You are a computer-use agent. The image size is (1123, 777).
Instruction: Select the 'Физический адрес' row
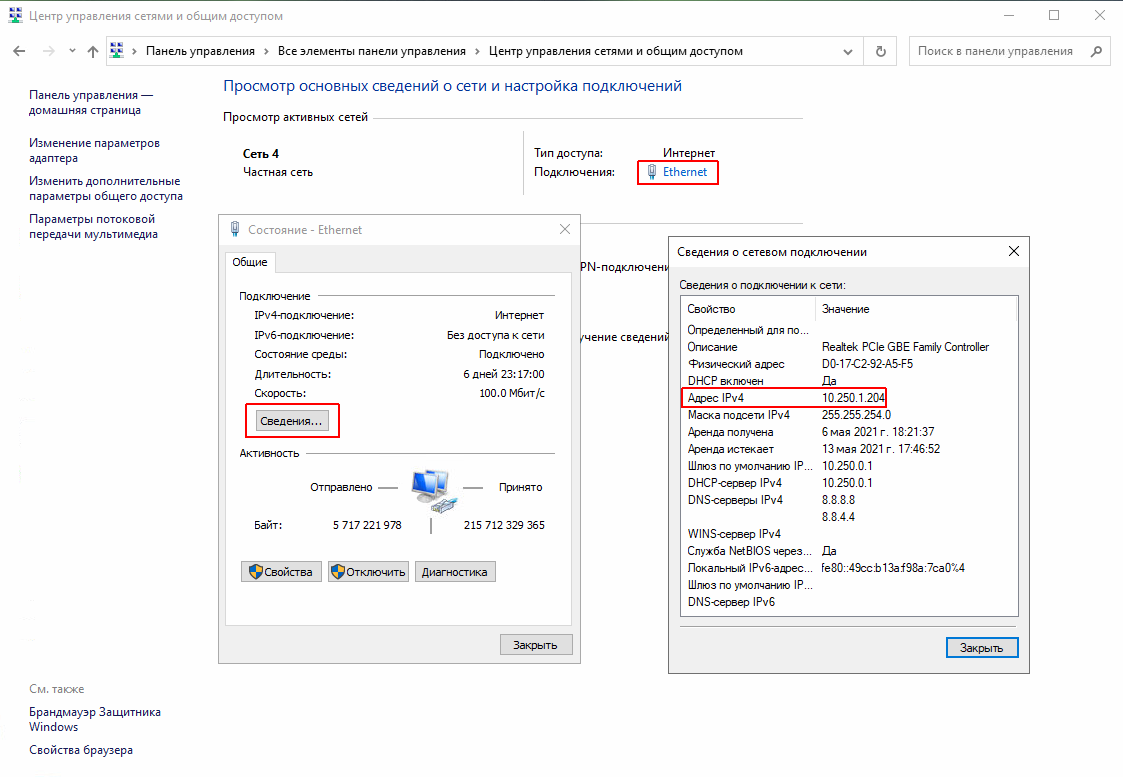click(x=849, y=364)
